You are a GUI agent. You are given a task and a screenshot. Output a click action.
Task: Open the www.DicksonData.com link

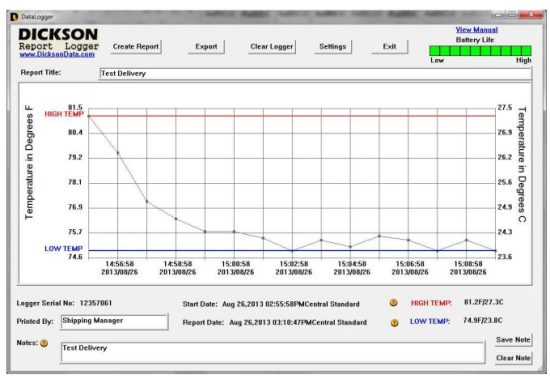click(57, 55)
